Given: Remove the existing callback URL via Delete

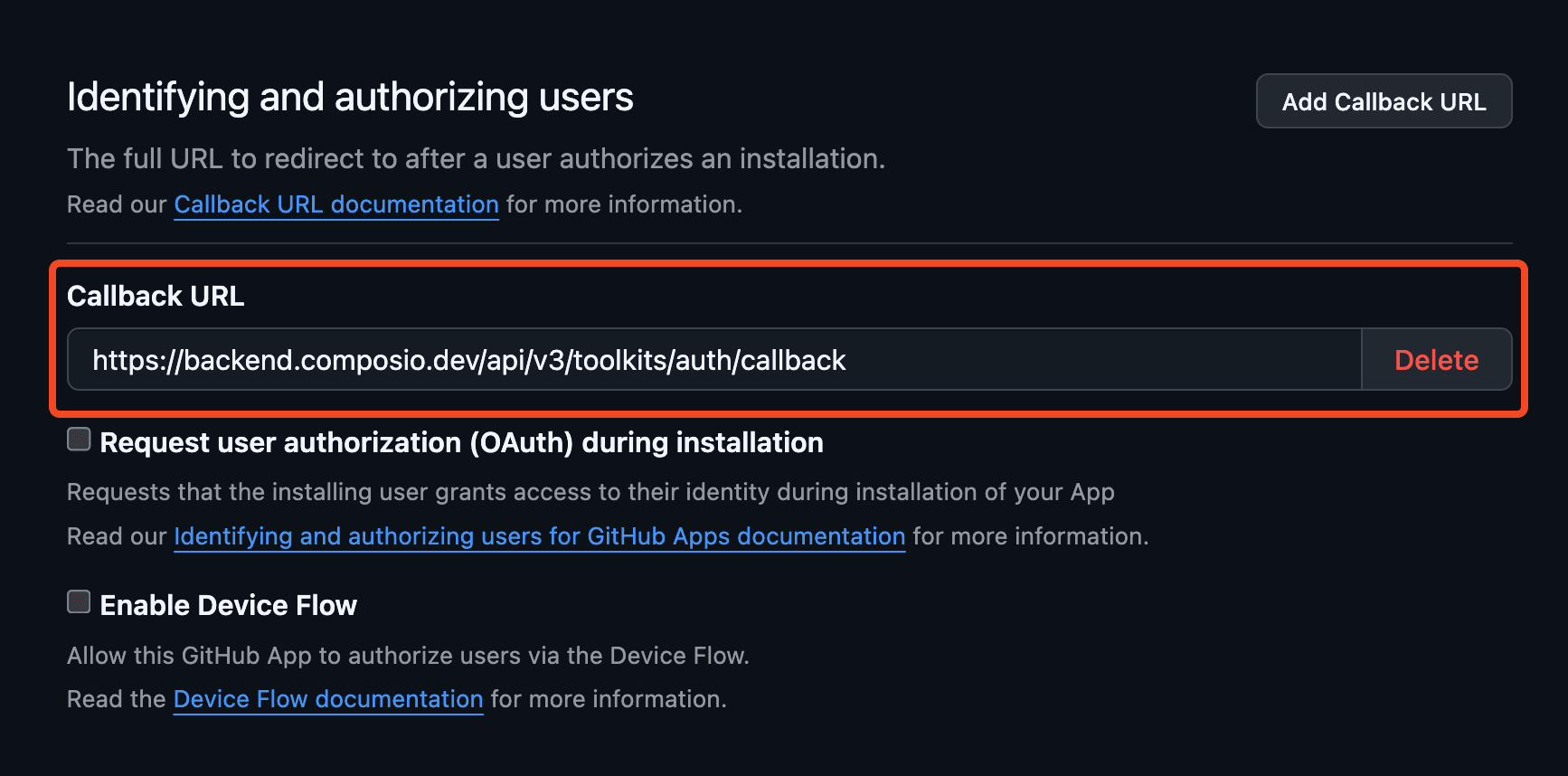Looking at the screenshot, I should click(1436, 359).
